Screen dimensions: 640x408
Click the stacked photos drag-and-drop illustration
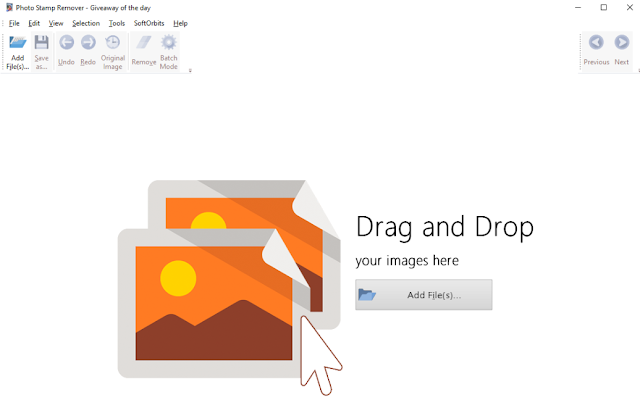pos(229,286)
